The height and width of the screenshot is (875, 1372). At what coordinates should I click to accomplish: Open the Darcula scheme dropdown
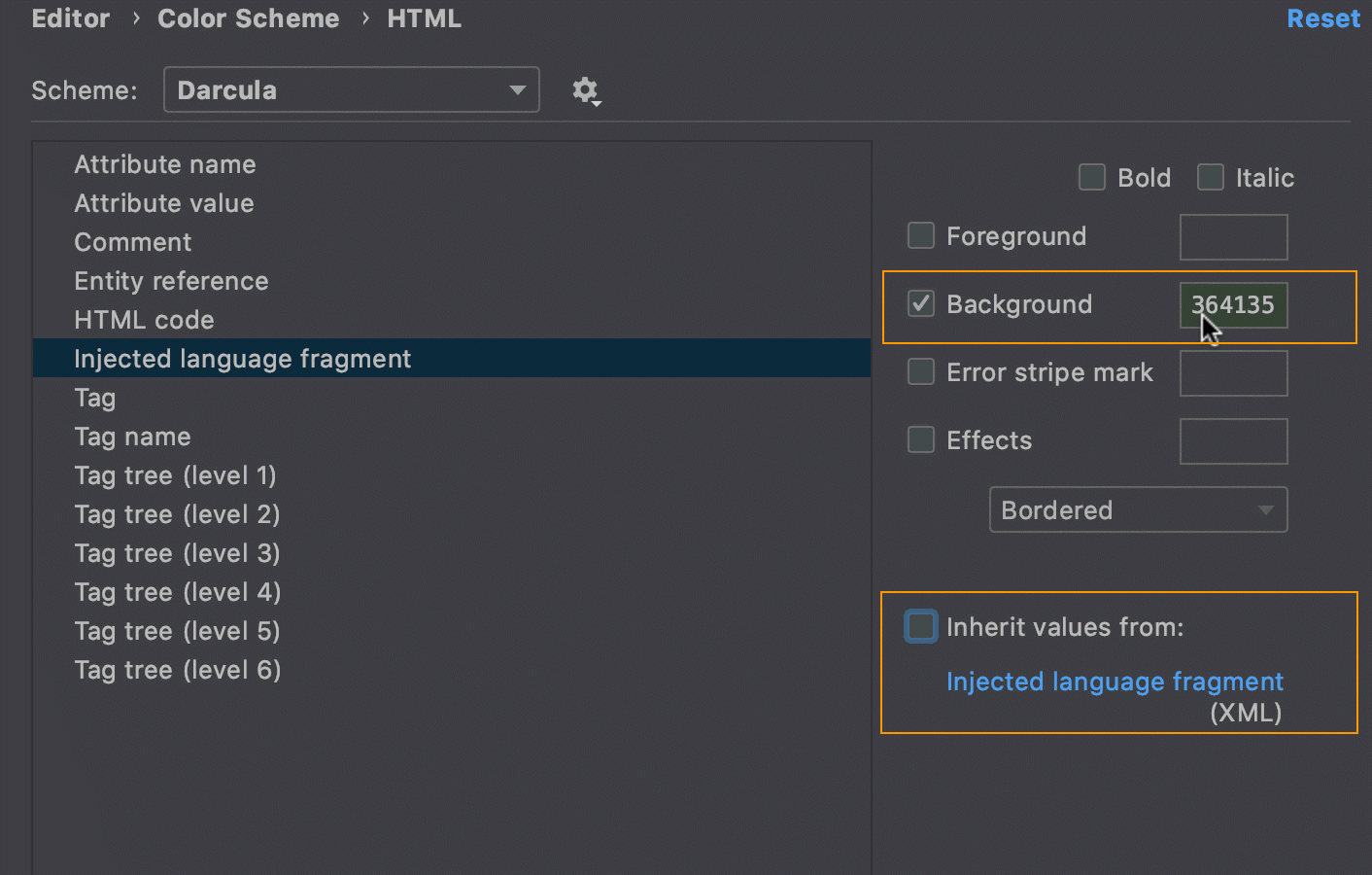pos(351,89)
